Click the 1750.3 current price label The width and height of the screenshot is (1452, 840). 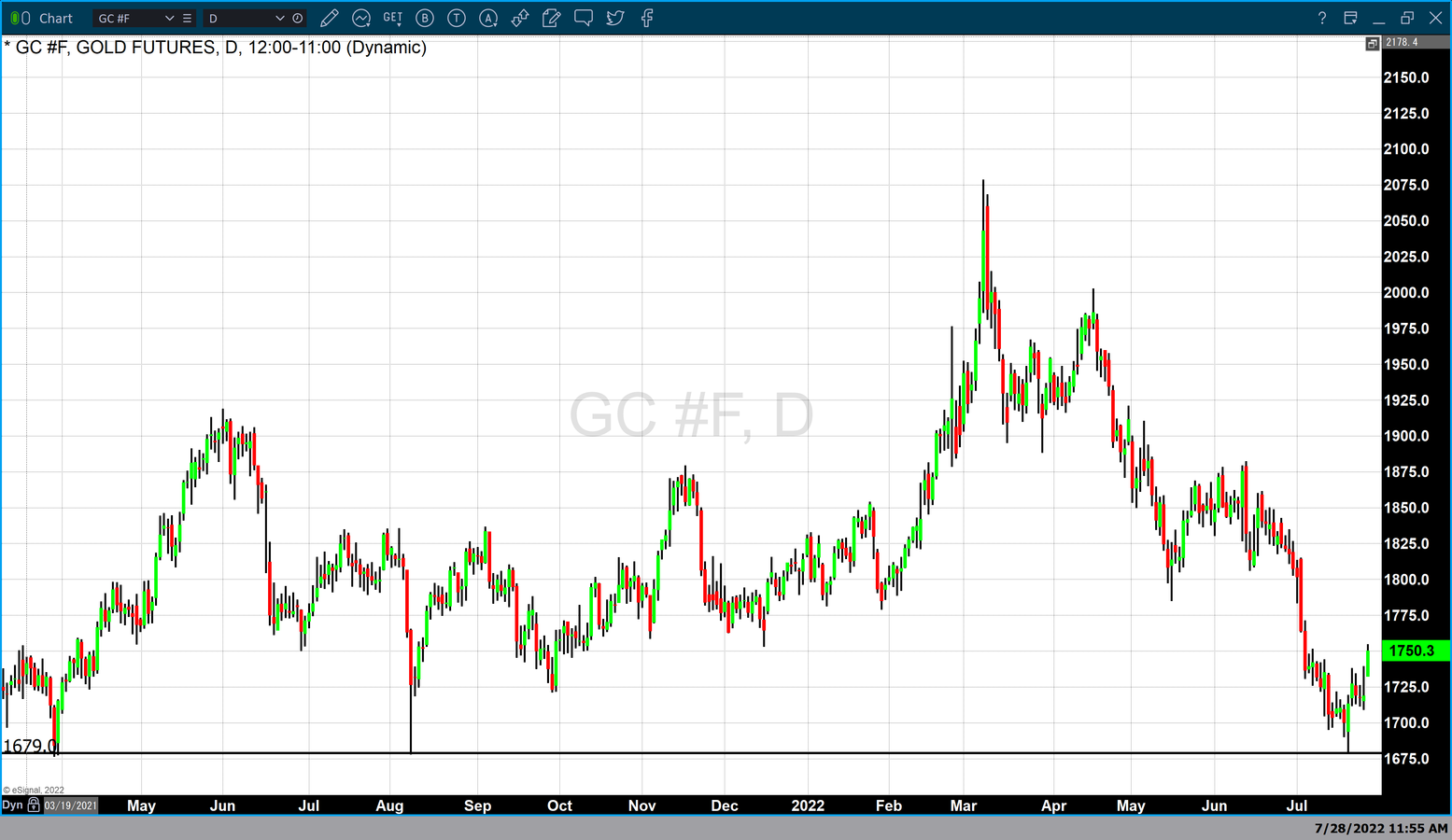tap(1414, 651)
